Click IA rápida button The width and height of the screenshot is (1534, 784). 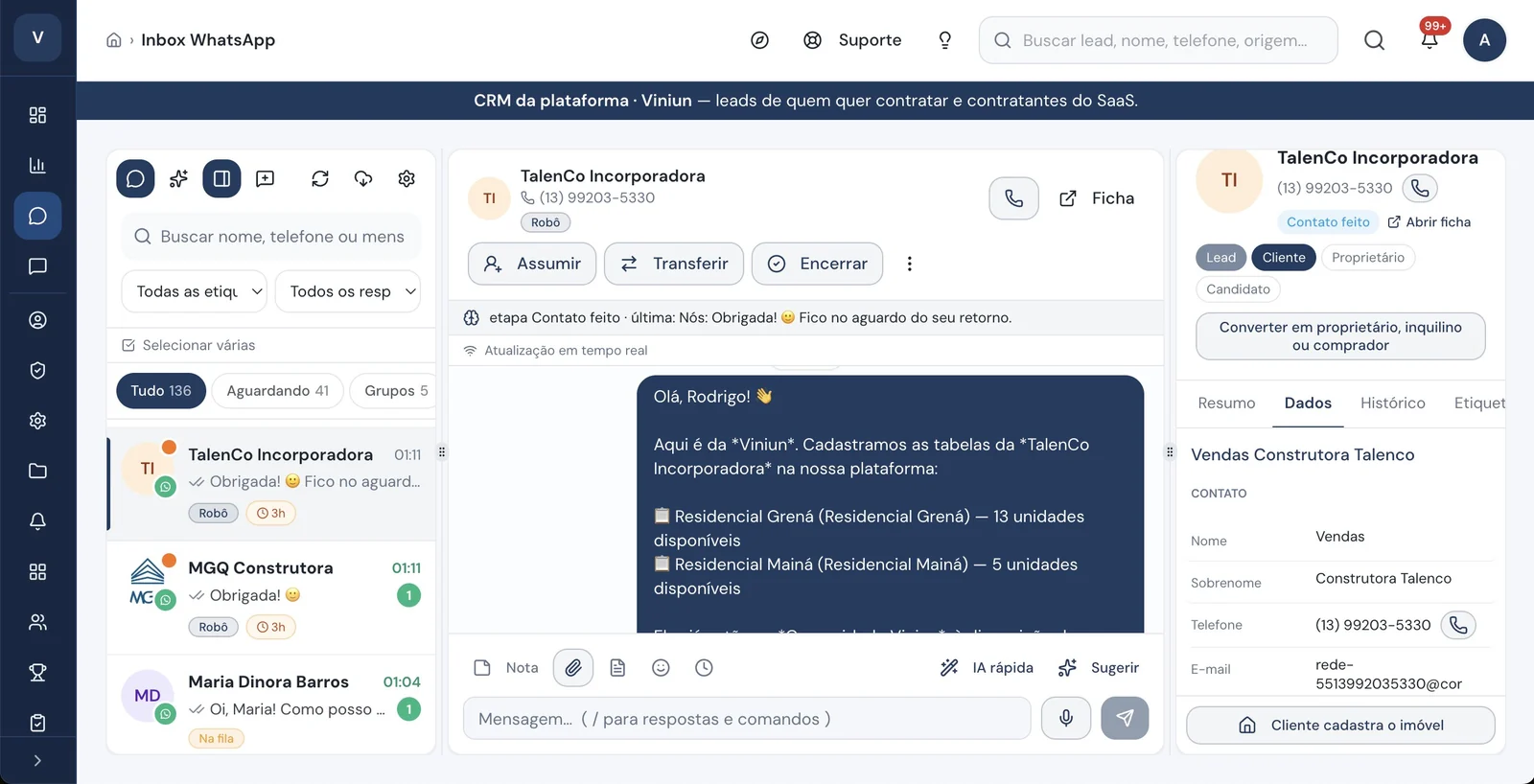pyautogui.click(x=987, y=668)
